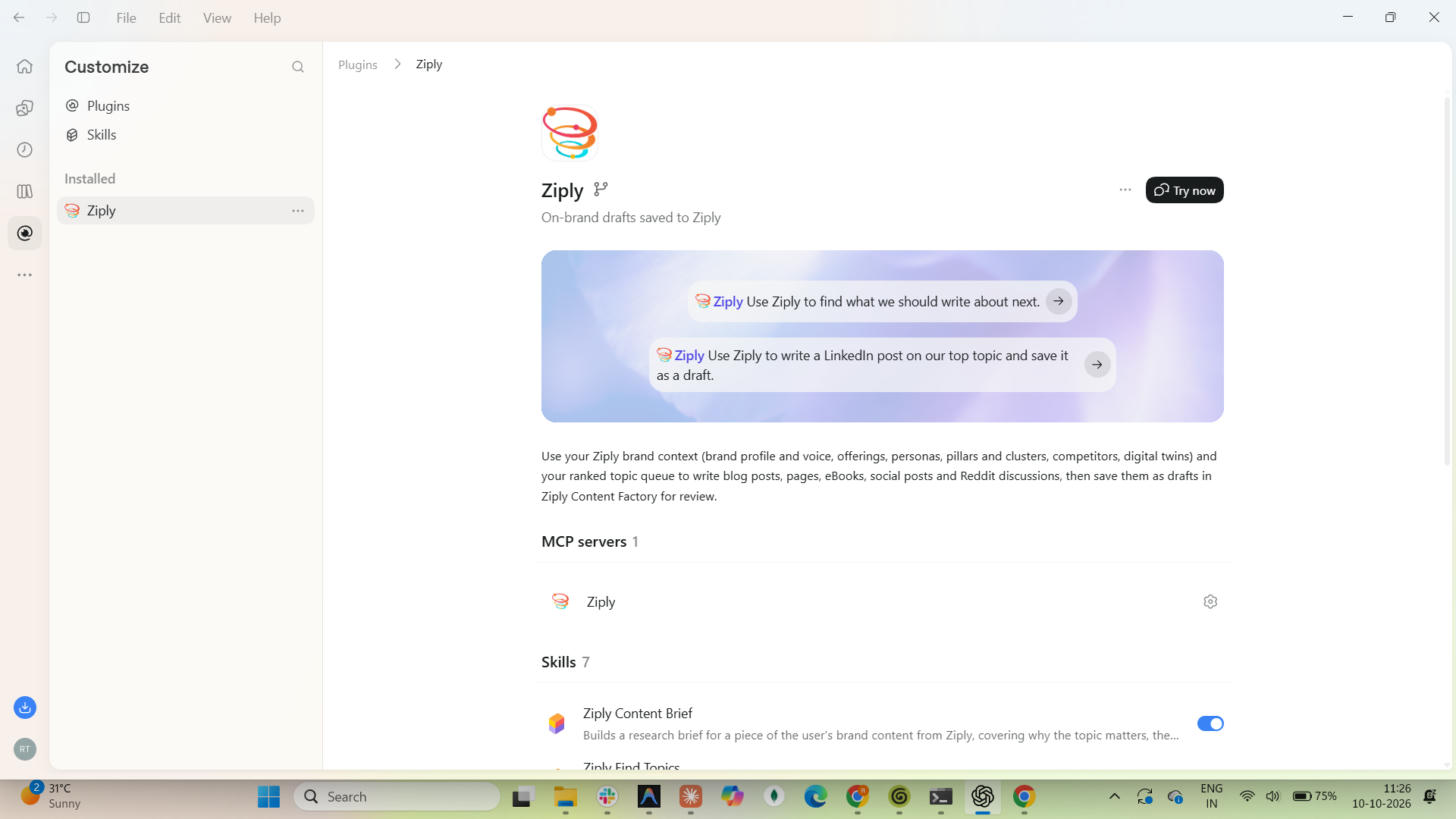Open the View menu
1456x819 pixels.
217,18
